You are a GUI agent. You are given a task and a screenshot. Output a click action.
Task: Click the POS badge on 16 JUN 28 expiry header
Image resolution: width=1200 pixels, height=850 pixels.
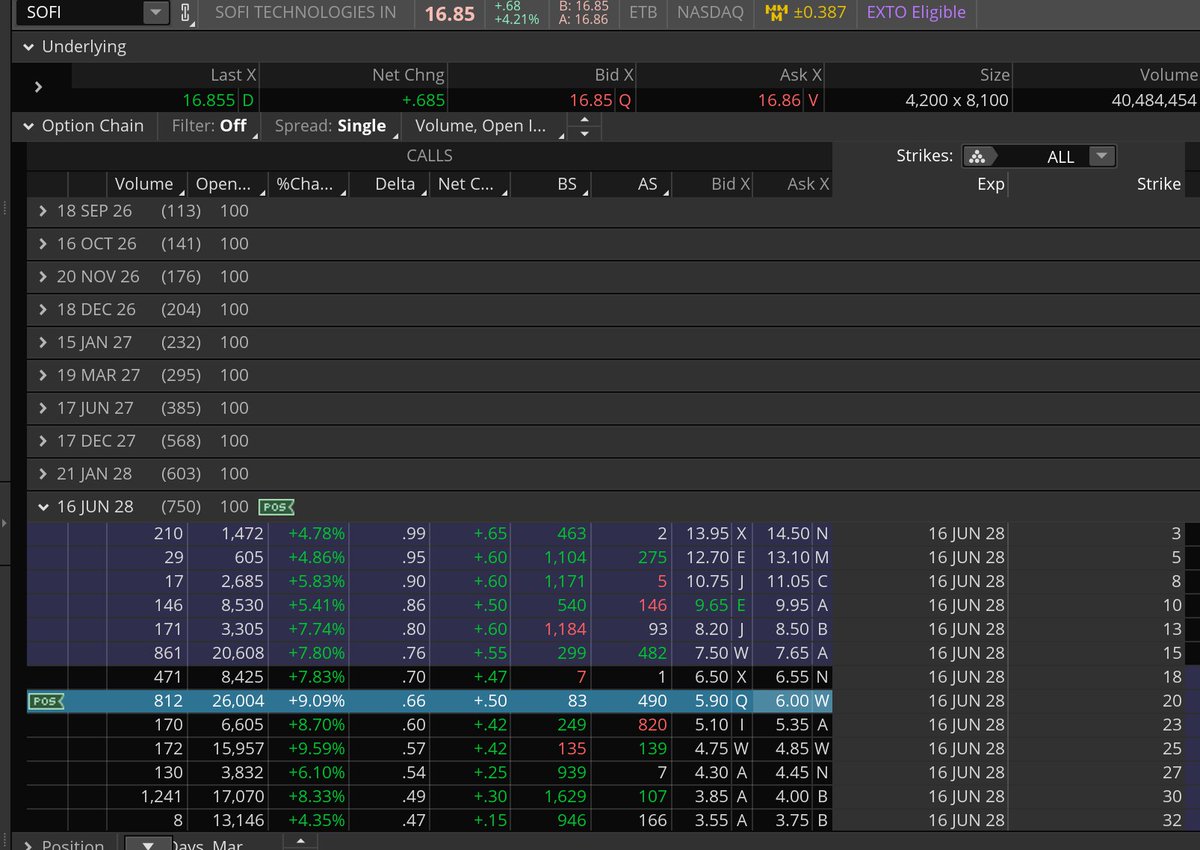[276, 507]
